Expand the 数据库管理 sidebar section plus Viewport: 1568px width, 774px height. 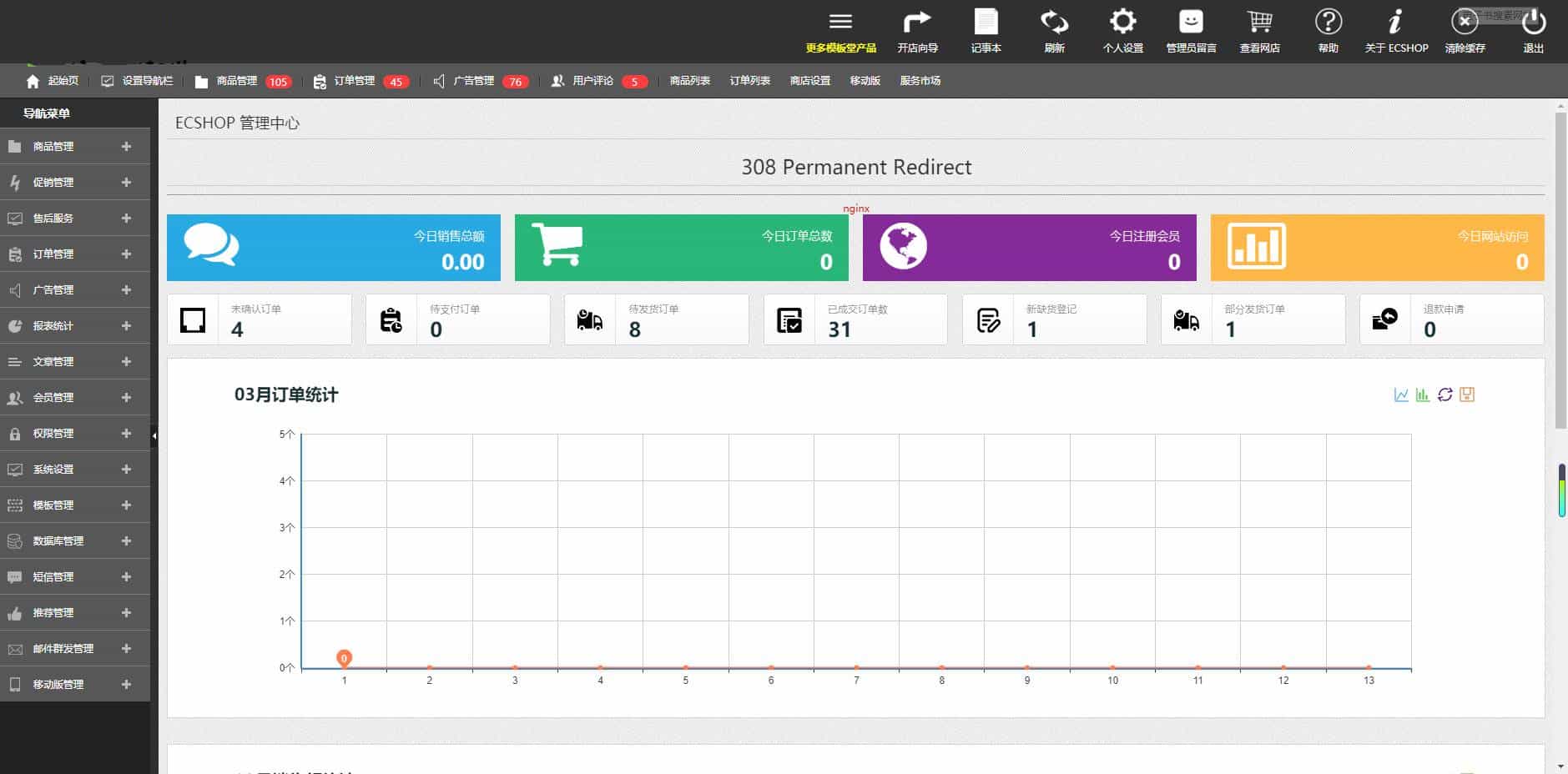(x=126, y=541)
